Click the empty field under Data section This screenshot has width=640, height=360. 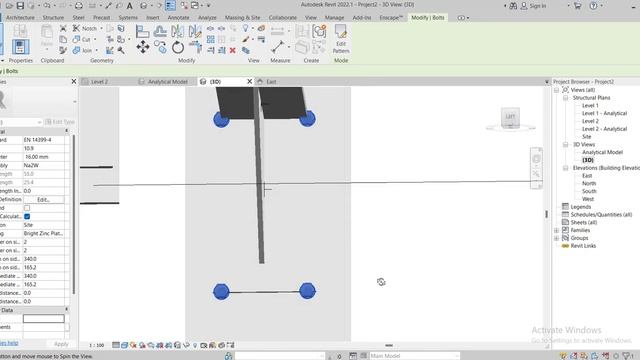pyautogui.click(x=43, y=318)
